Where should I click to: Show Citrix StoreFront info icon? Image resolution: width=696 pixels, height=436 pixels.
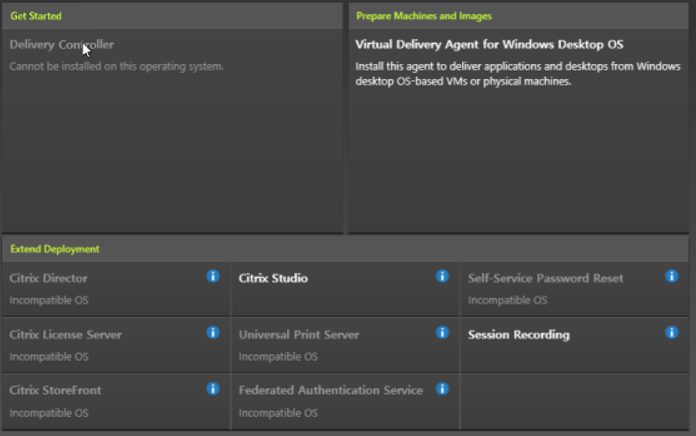[x=213, y=389]
